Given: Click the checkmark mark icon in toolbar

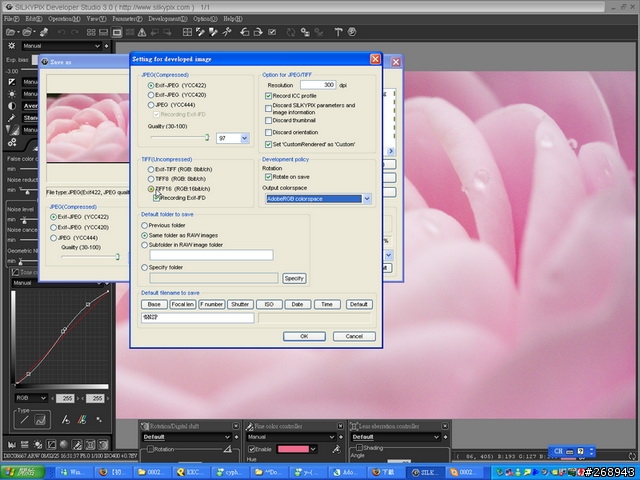Looking at the screenshot, I should tap(272, 32).
